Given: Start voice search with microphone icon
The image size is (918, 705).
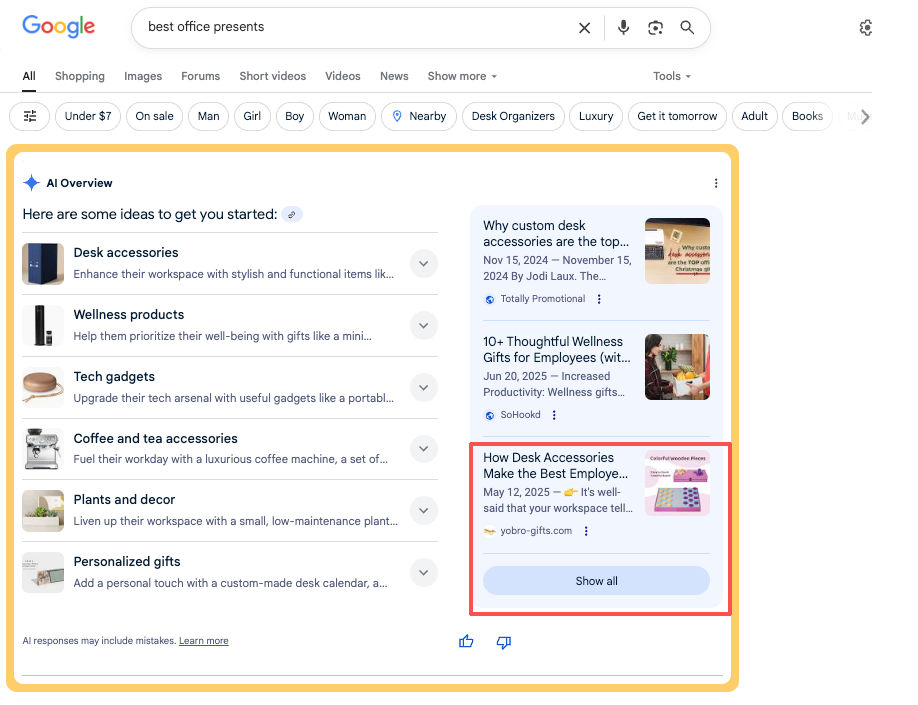Looking at the screenshot, I should 623,28.
